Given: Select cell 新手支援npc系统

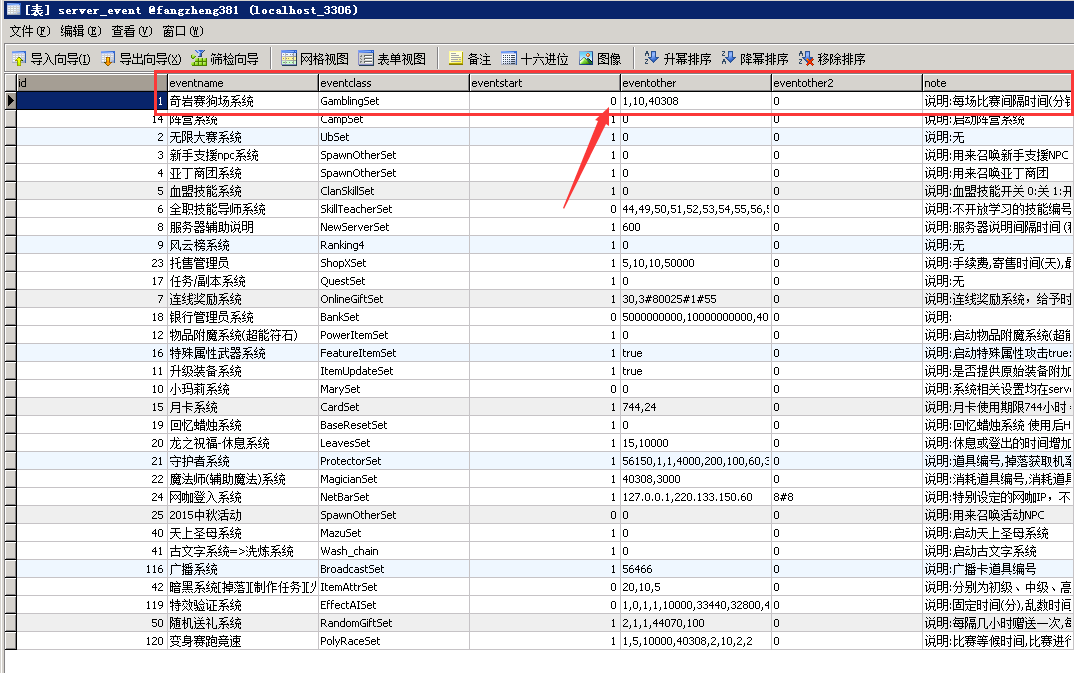Looking at the screenshot, I should tap(242, 155).
